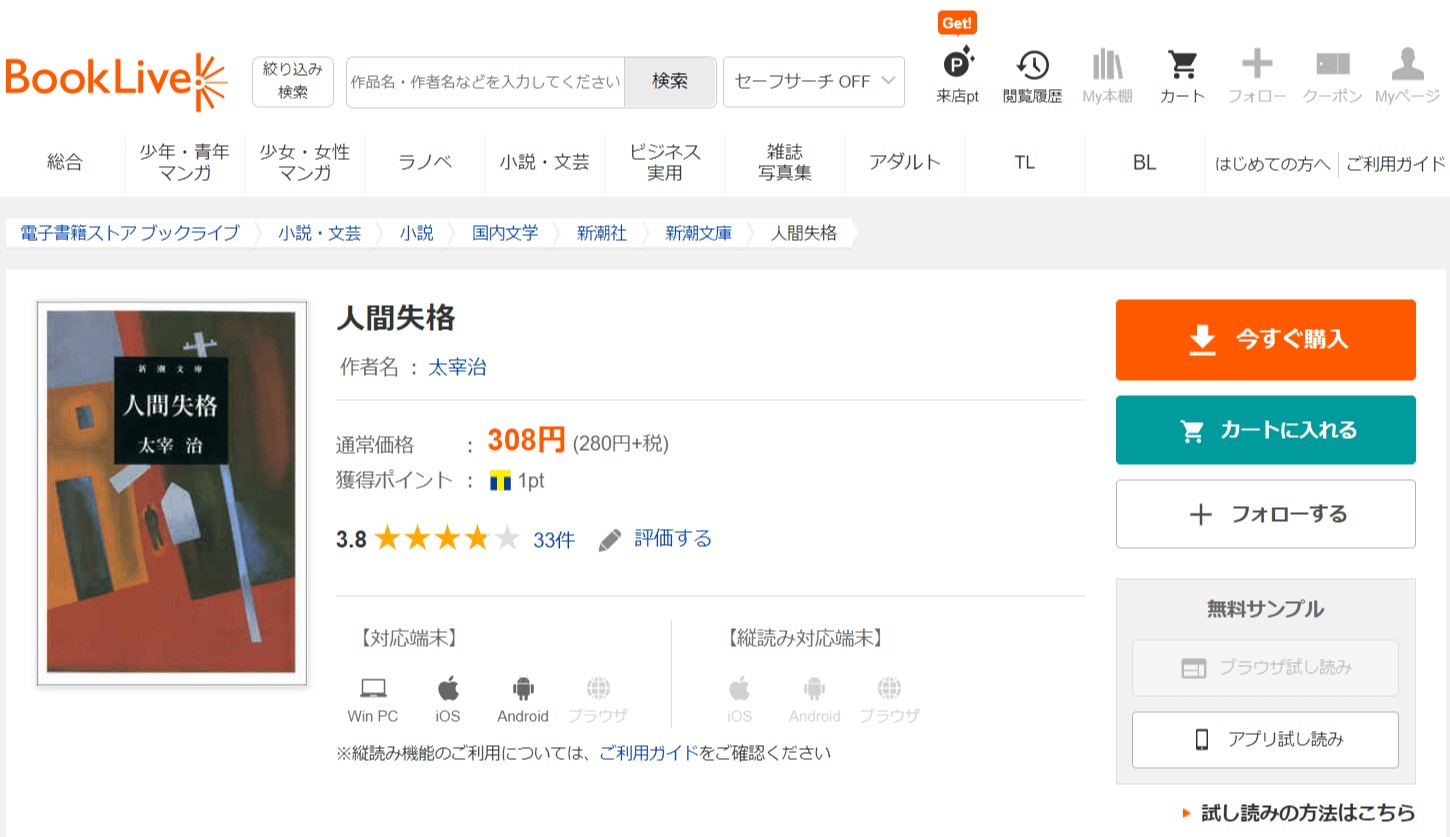Viewport: 1450px width, 837px height.
Task: Select the 小説・文芸 category tab
Action: click(x=545, y=162)
